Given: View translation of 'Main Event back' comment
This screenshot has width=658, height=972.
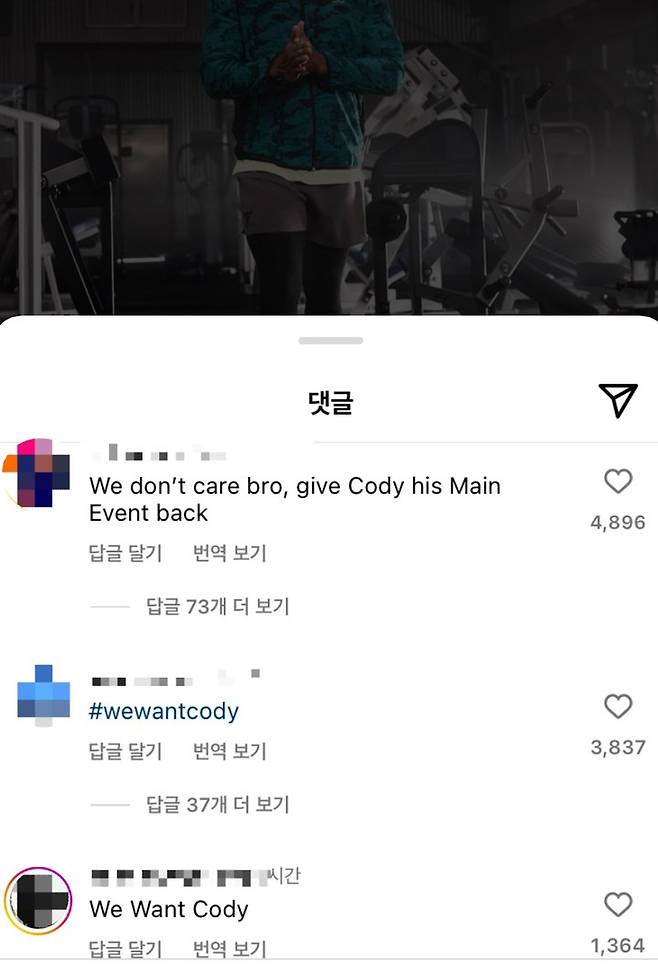Looking at the screenshot, I should (x=229, y=552).
